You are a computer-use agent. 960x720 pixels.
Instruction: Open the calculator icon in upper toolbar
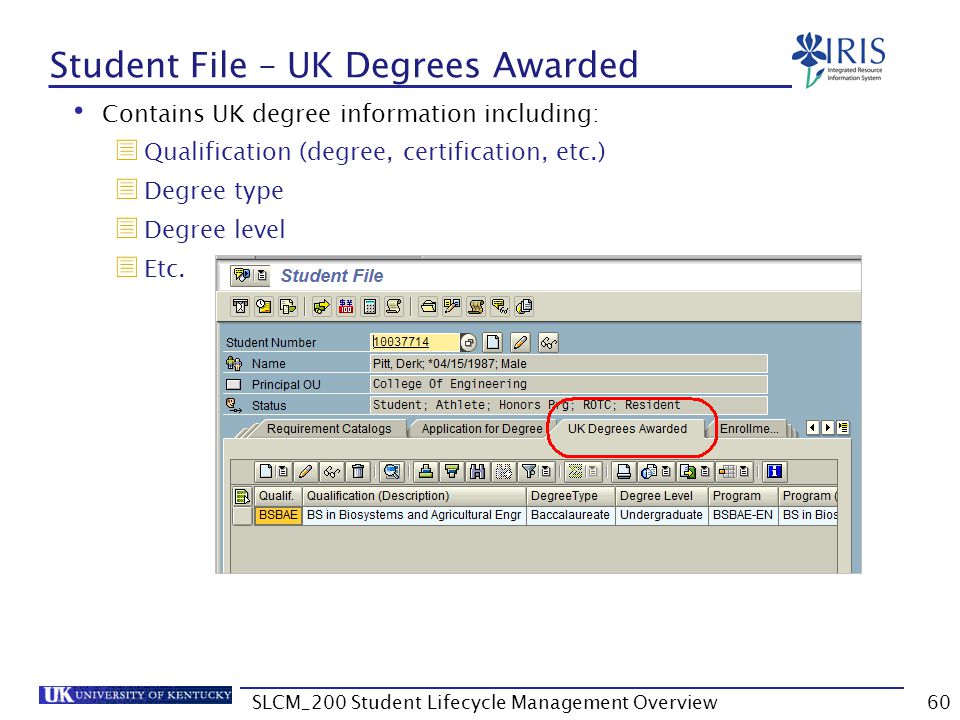click(x=370, y=306)
